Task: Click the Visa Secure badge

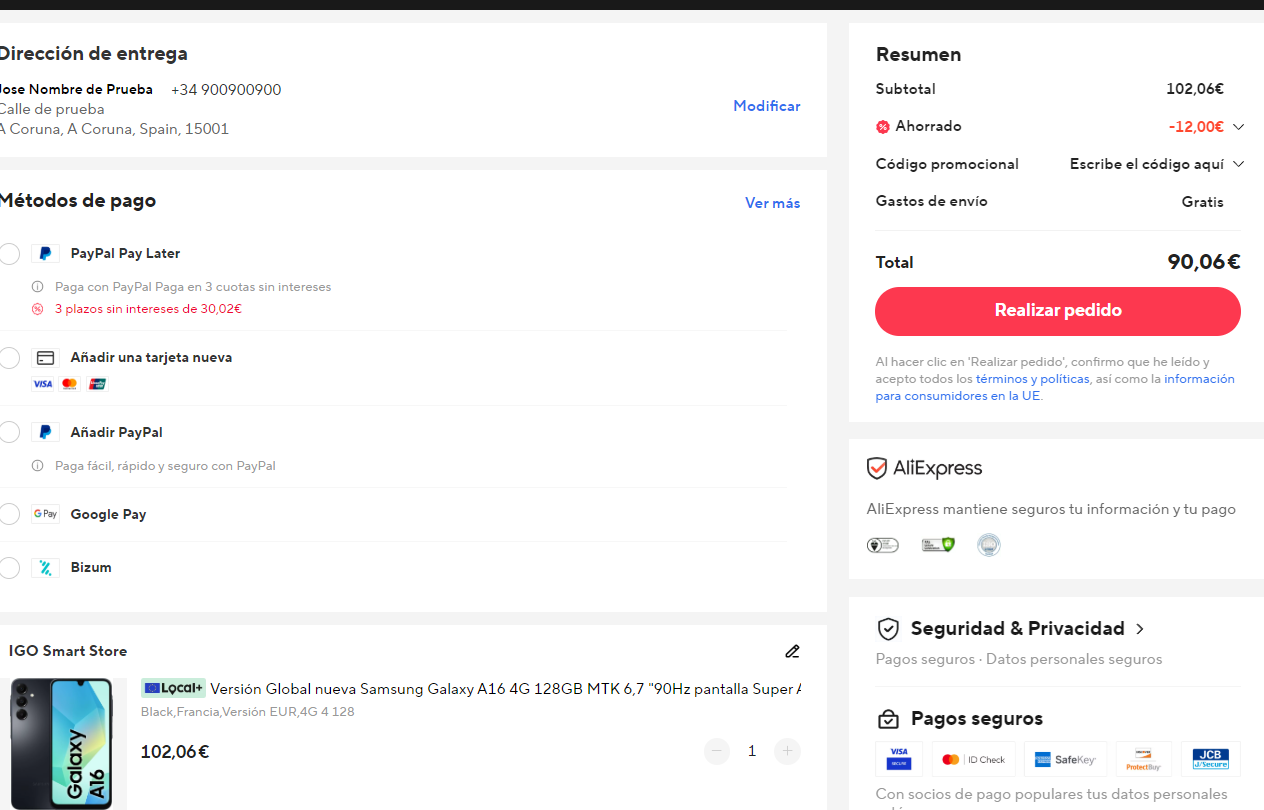Action: point(899,759)
